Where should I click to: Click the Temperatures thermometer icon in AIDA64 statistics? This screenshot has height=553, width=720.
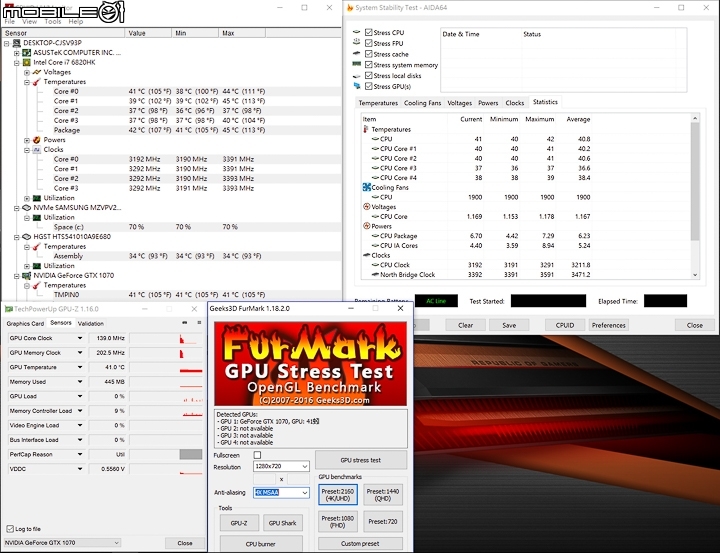(x=366, y=129)
